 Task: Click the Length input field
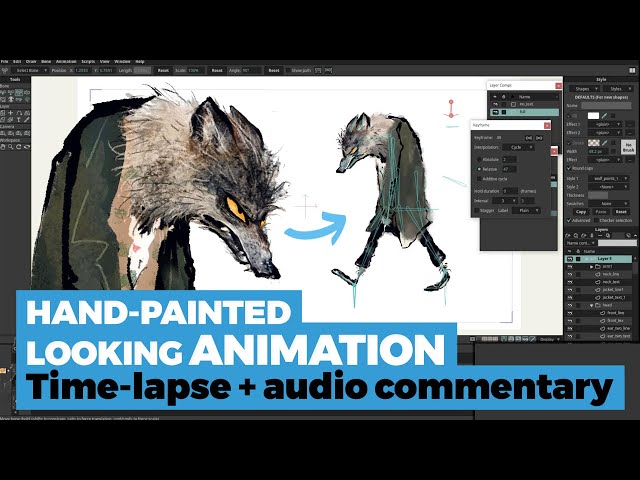(142, 71)
